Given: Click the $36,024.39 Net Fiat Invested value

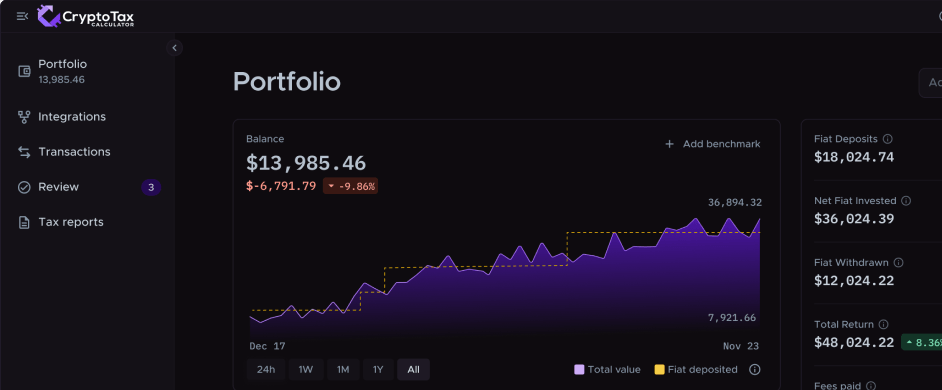Looking at the screenshot, I should 854,219.
